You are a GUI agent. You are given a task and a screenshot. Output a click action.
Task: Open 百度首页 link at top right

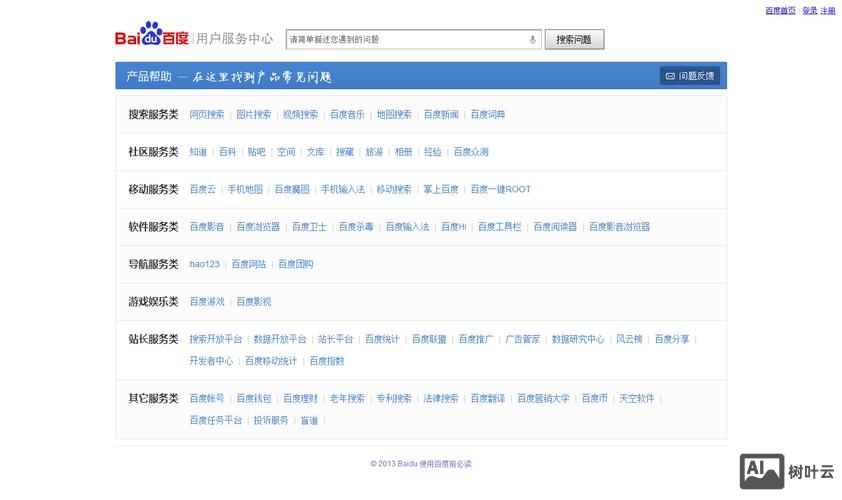click(x=780, y=11)
